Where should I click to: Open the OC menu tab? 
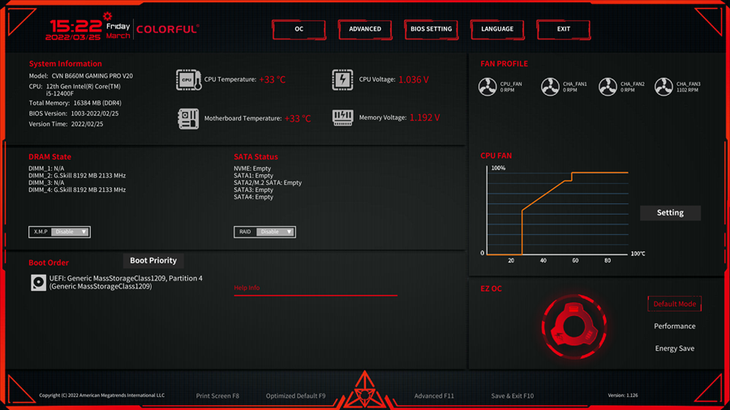[299, 29]
